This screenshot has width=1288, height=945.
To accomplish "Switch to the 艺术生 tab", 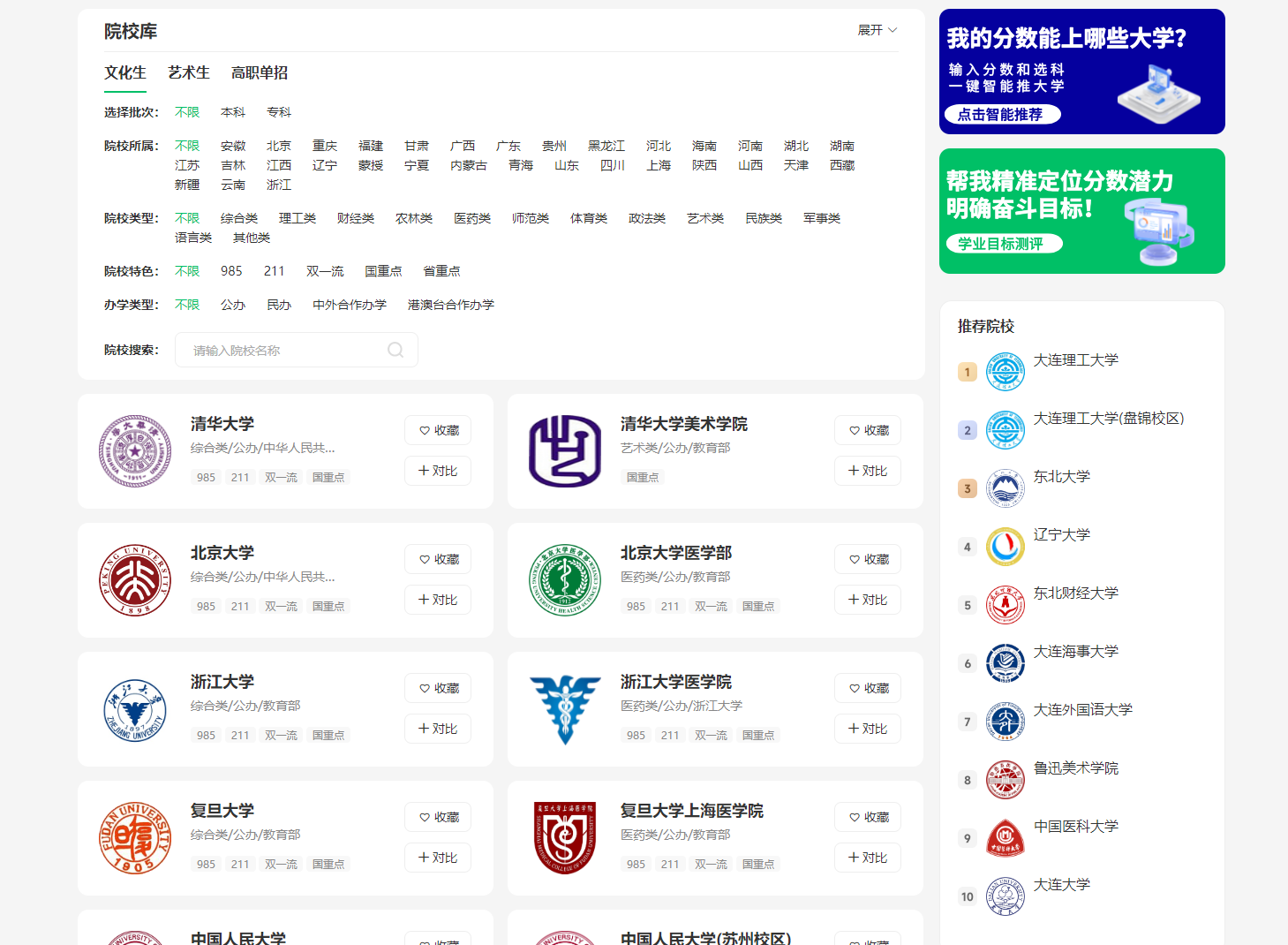I will (x=189, y=72).
